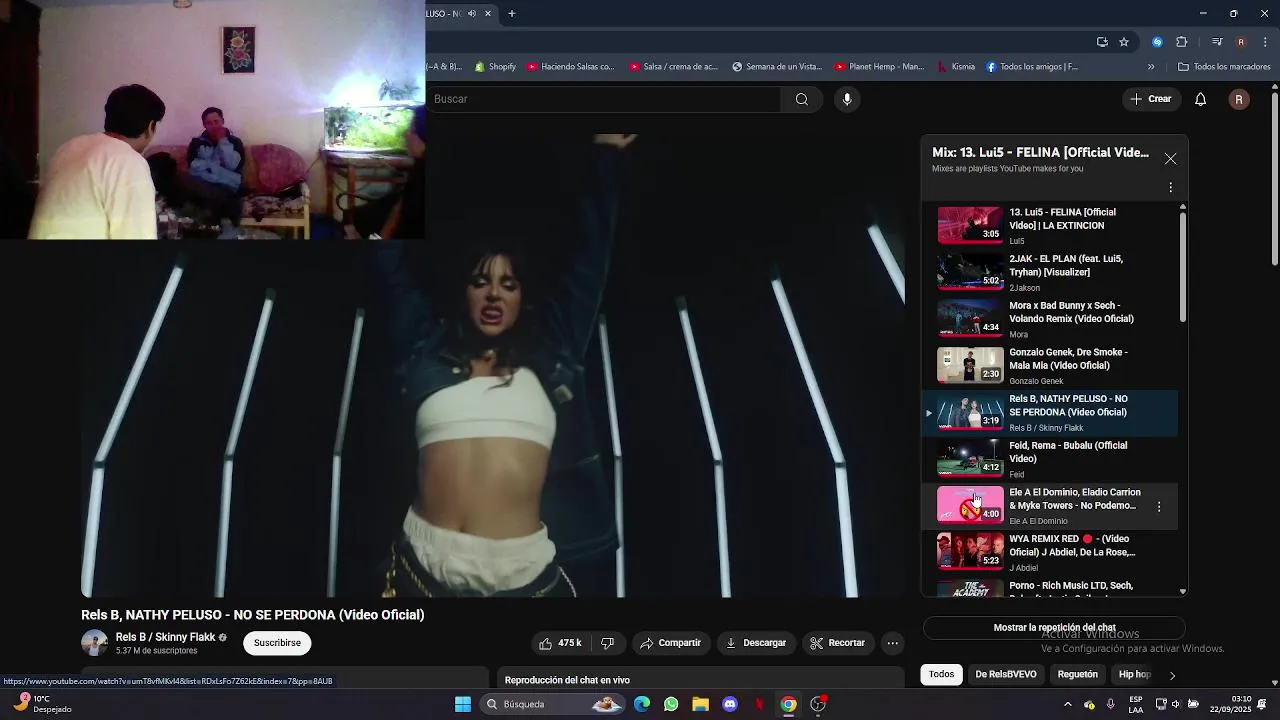Play 2JAK - EL PLAN from playlist
Viewport: 1280px width, 720px height.
pos(1050,272)
